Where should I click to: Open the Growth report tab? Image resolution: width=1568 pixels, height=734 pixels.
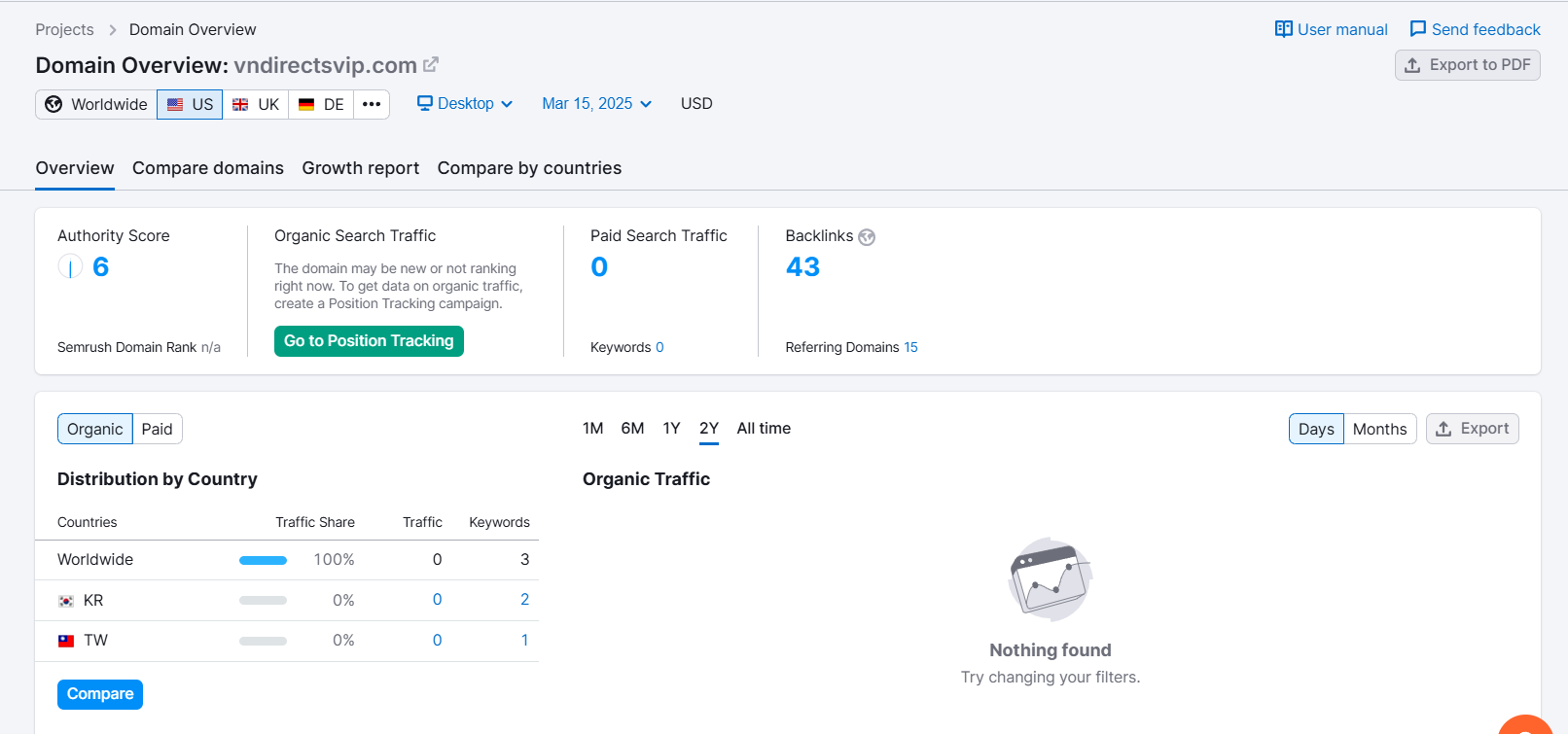click(361, 168)
